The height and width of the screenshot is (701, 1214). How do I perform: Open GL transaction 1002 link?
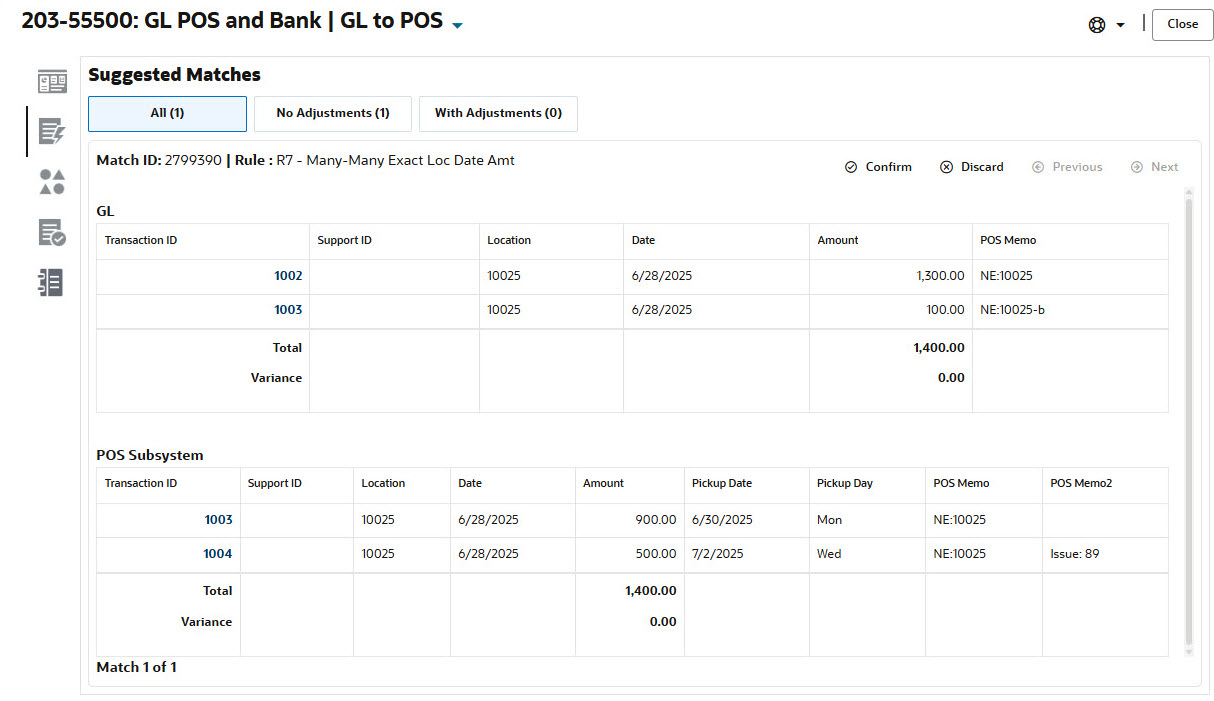(288, 276)
